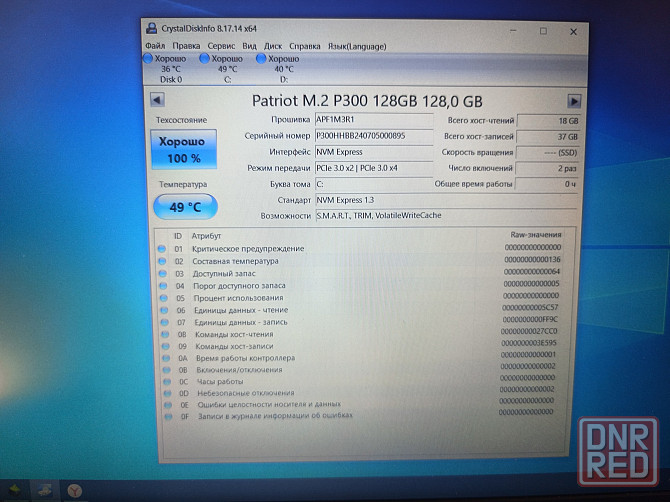The height and width of the screenshot is (502, 670).
Task: Click the standard field NVM Express 1.3
Action: coord(446,200)
